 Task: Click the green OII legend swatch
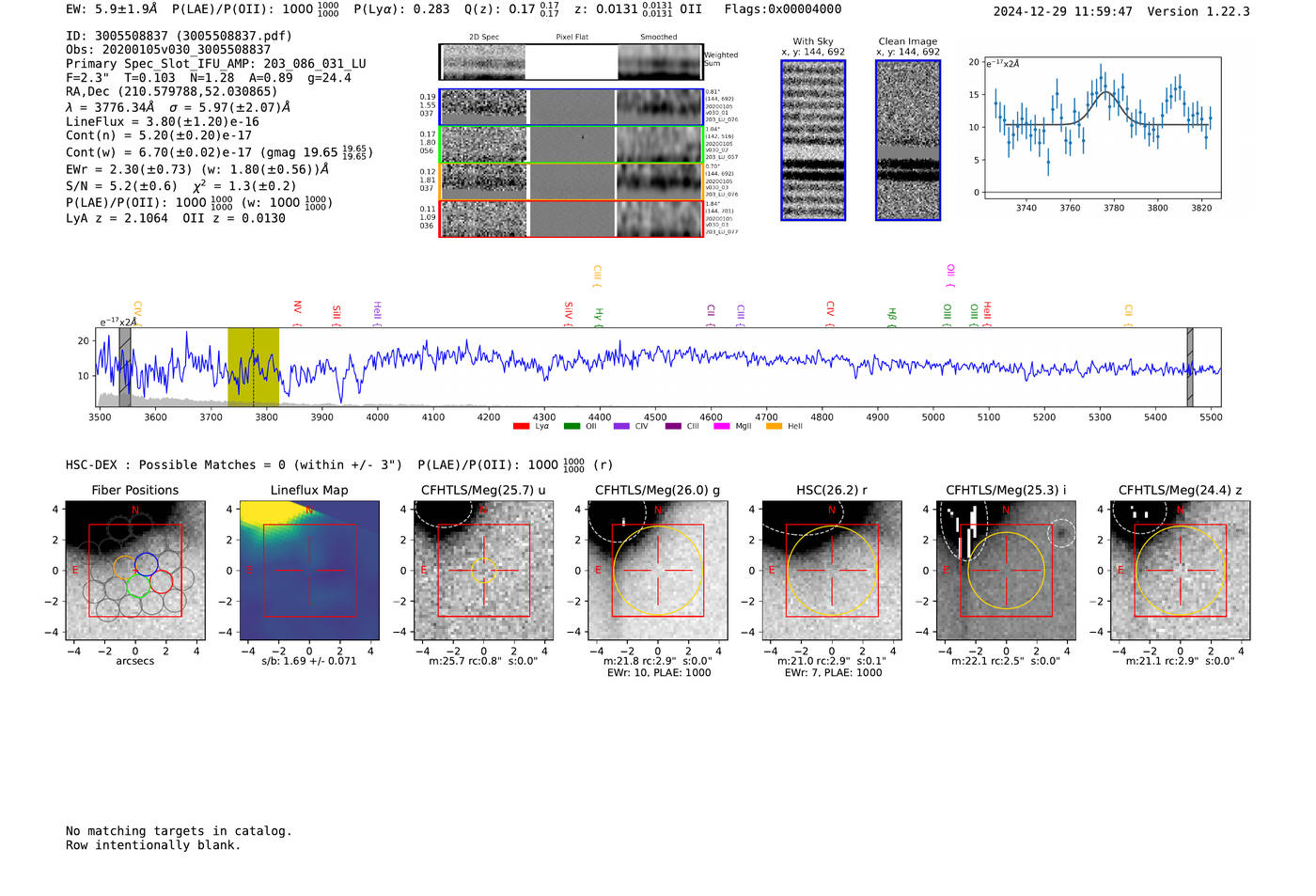coord(572,427)
